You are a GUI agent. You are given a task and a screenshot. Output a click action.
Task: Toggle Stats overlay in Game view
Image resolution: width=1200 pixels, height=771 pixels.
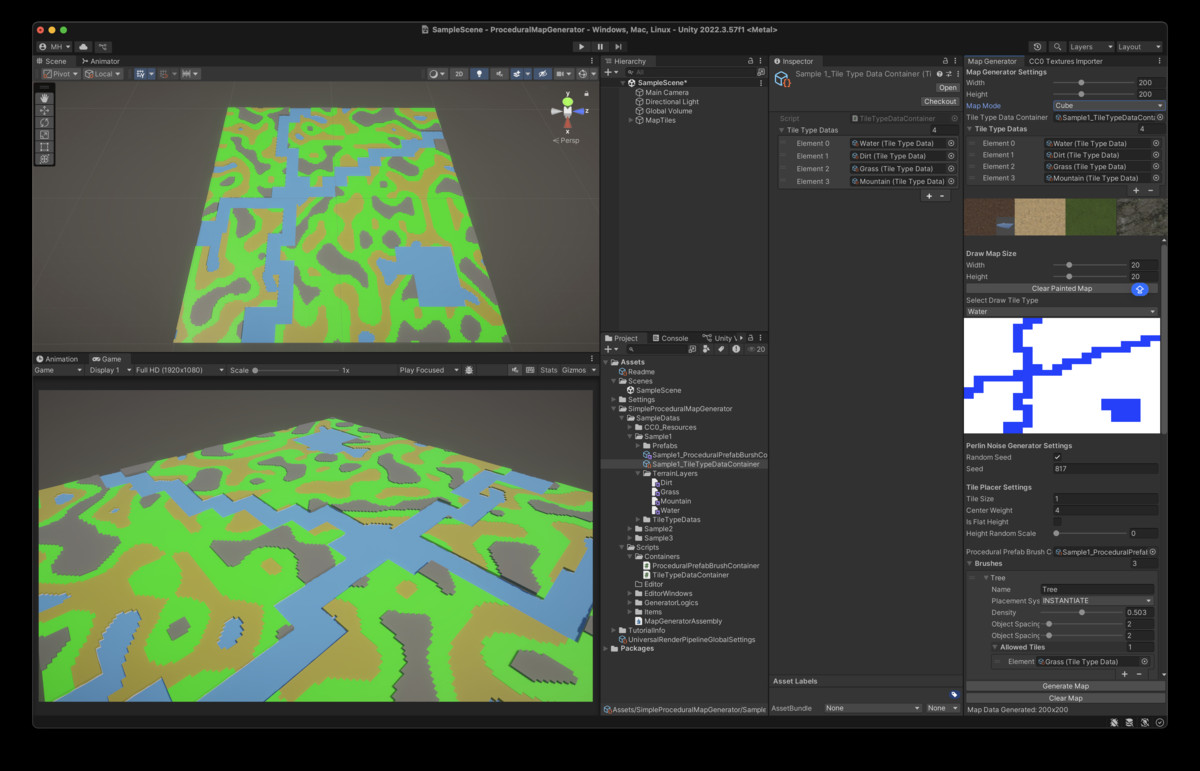click(x=549, y=370)
